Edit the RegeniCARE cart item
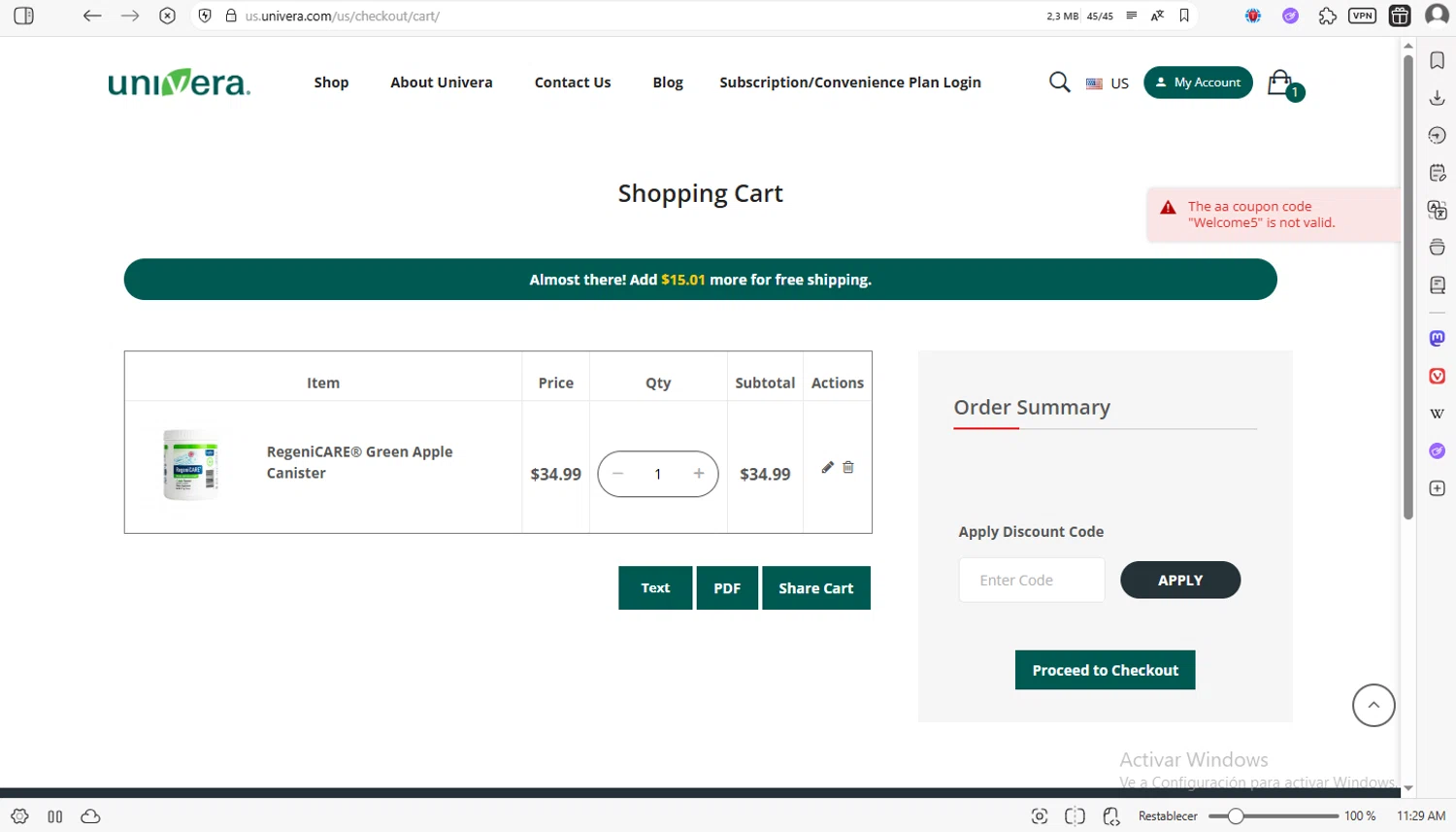The width and height of the screenshot is (1456, 832). pyautogui.click(x=828, y=467)
